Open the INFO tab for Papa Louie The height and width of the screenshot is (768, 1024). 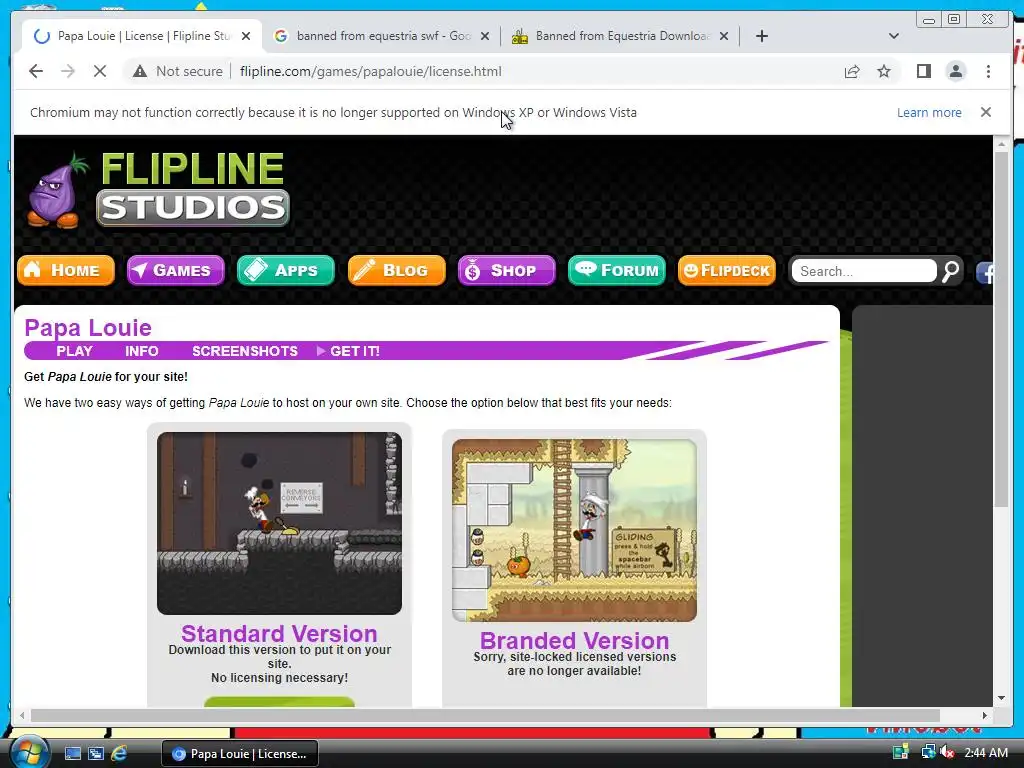click(142, 351)
